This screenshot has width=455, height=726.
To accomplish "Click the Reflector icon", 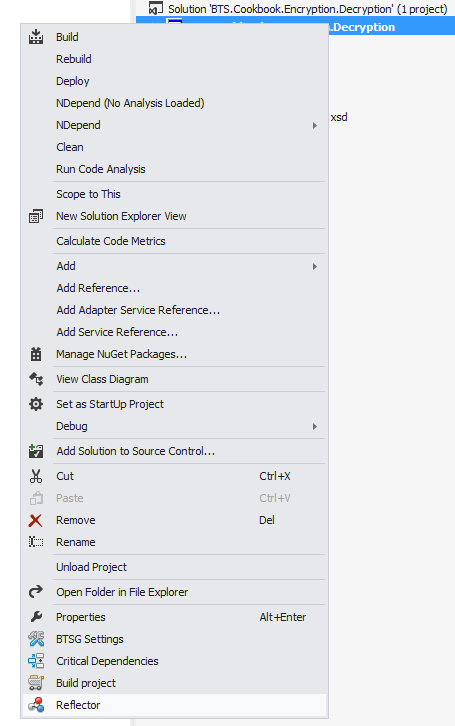I will [36, 705].
